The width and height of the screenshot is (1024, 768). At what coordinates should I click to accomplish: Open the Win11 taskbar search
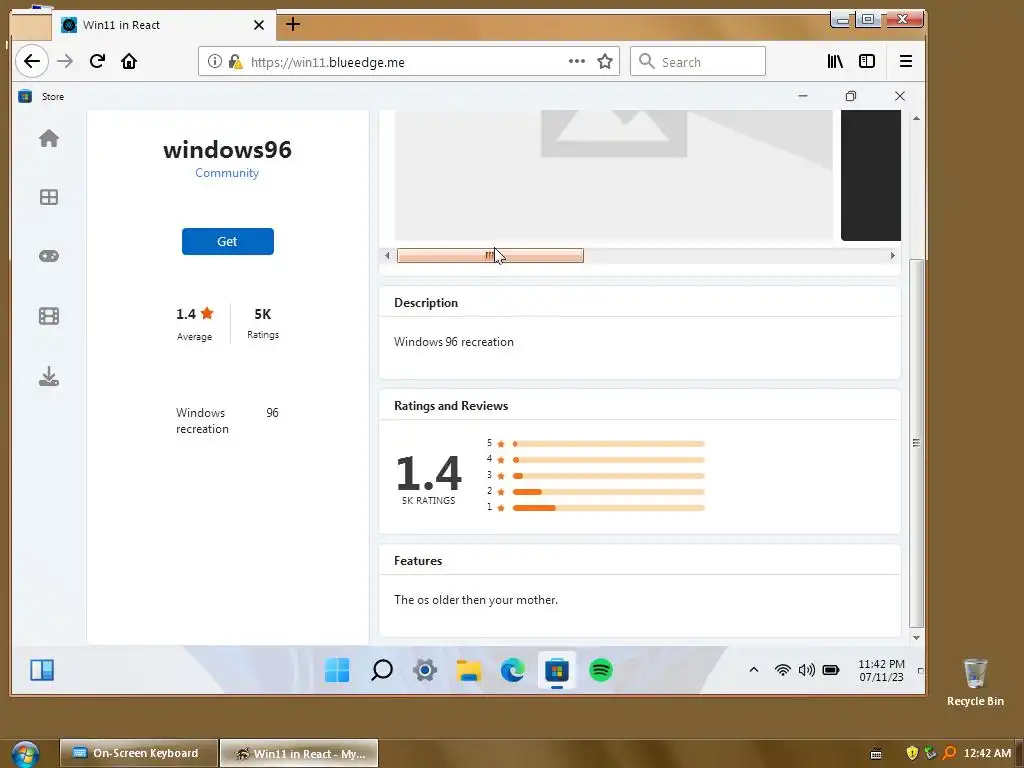click(381, 670)
